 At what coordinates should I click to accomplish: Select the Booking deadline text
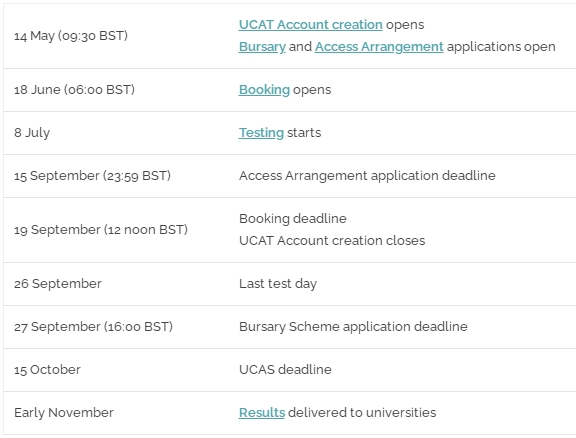pos(292,219)
